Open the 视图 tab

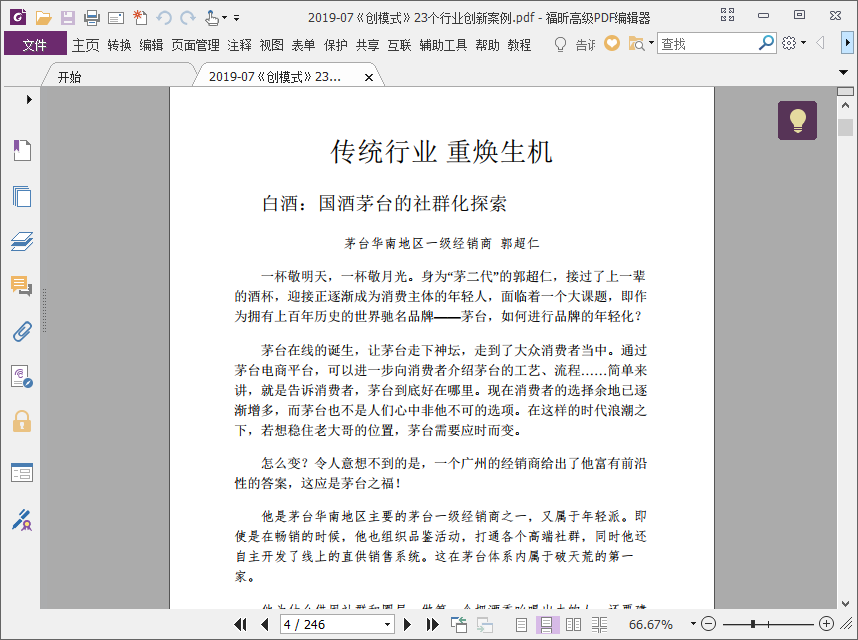pos(271,45)
